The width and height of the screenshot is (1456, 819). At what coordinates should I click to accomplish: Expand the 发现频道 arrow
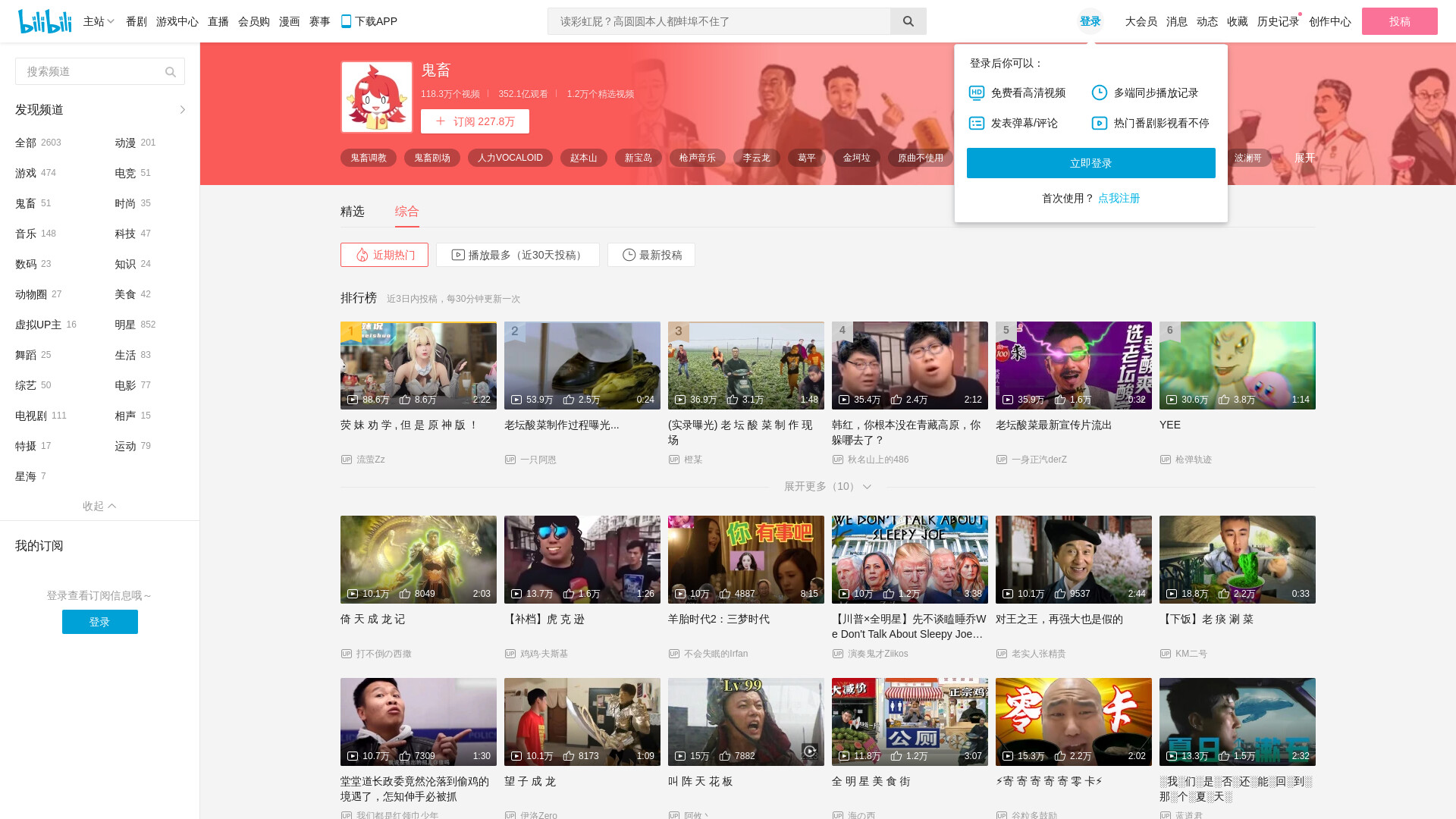click(183, 110)
